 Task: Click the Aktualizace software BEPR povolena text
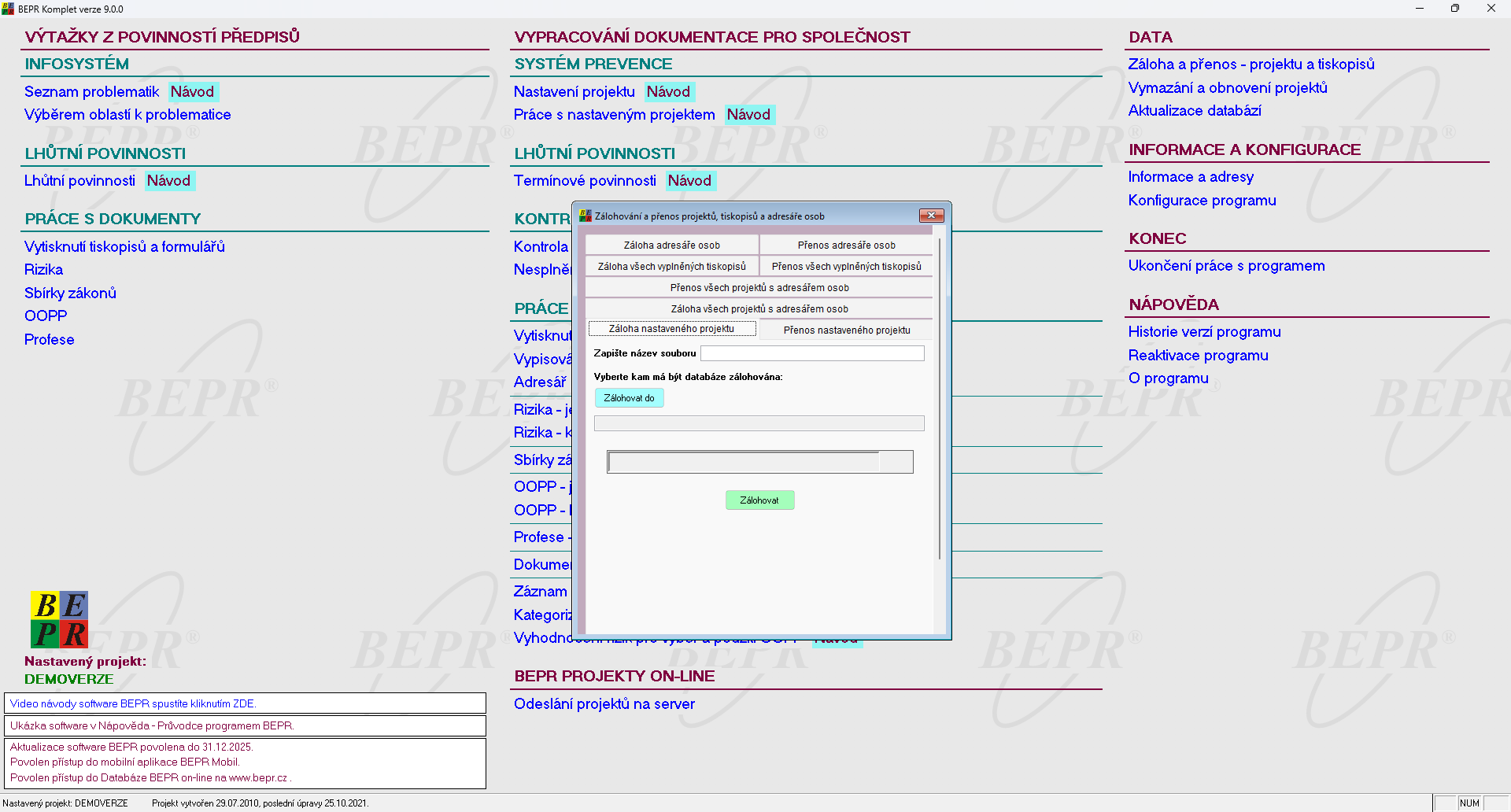click(131, 747)
